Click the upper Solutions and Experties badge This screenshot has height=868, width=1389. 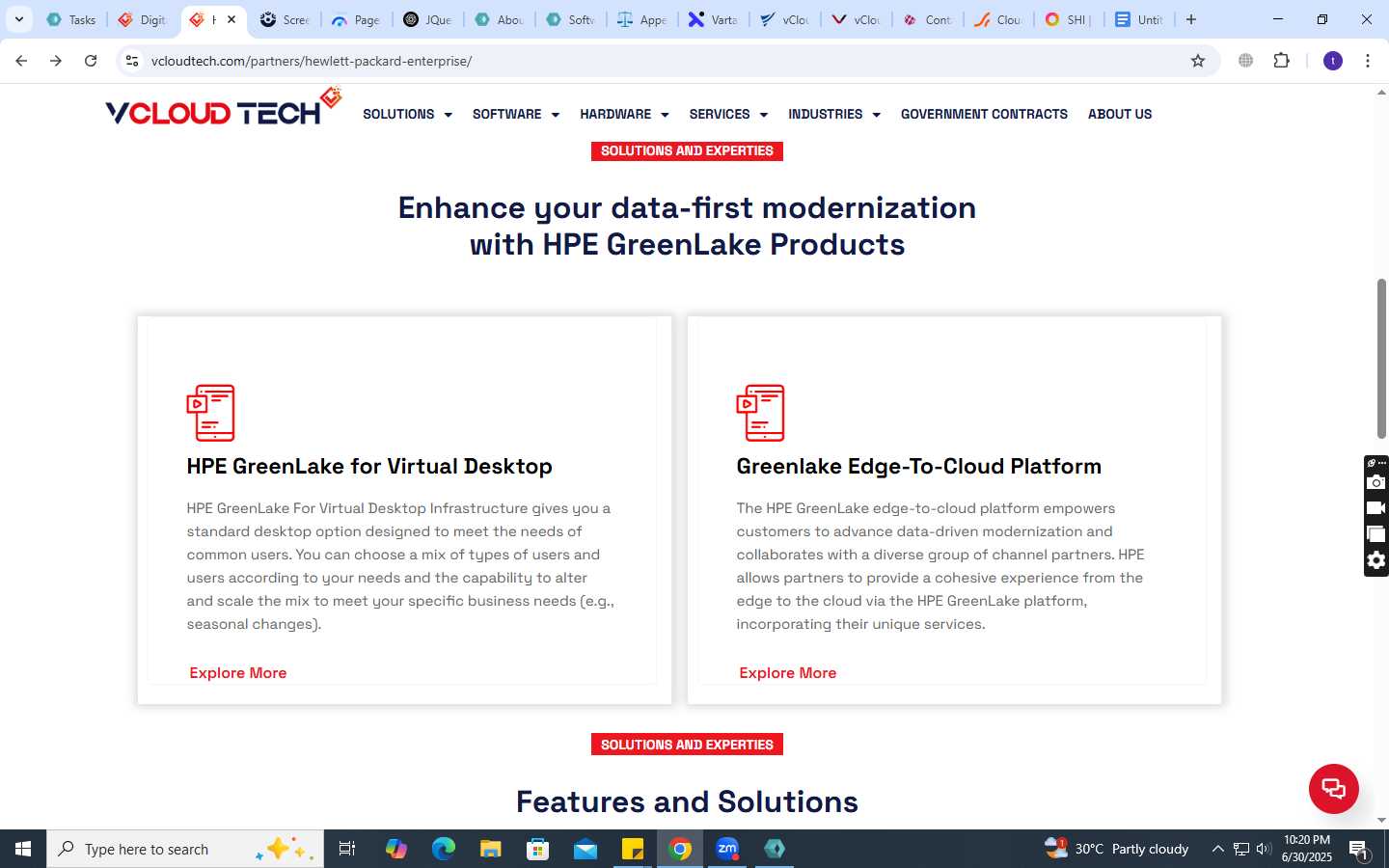point(687,151)
